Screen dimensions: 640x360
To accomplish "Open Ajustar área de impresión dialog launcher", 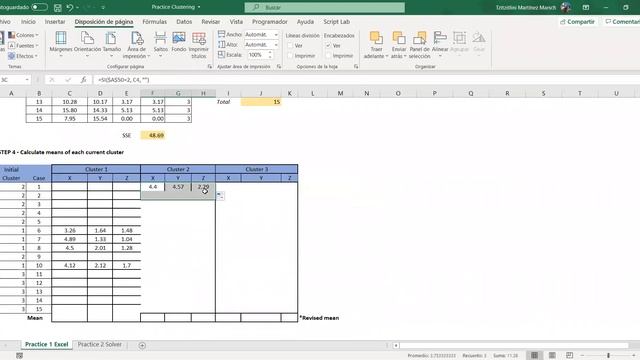I will (279, 67).
